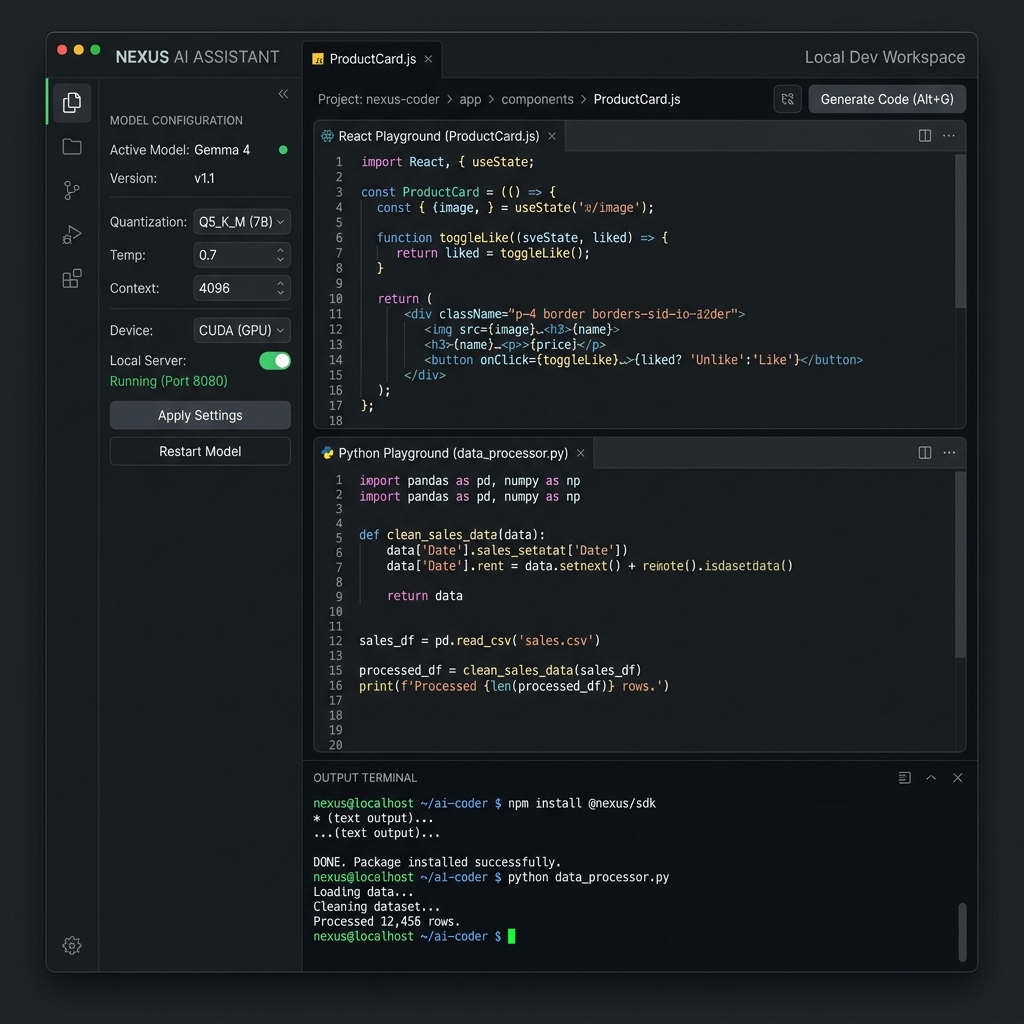Screen dimensions: 1024x1024
Task: Close the ProductCard.js file tab
Action: click(428, 59)
